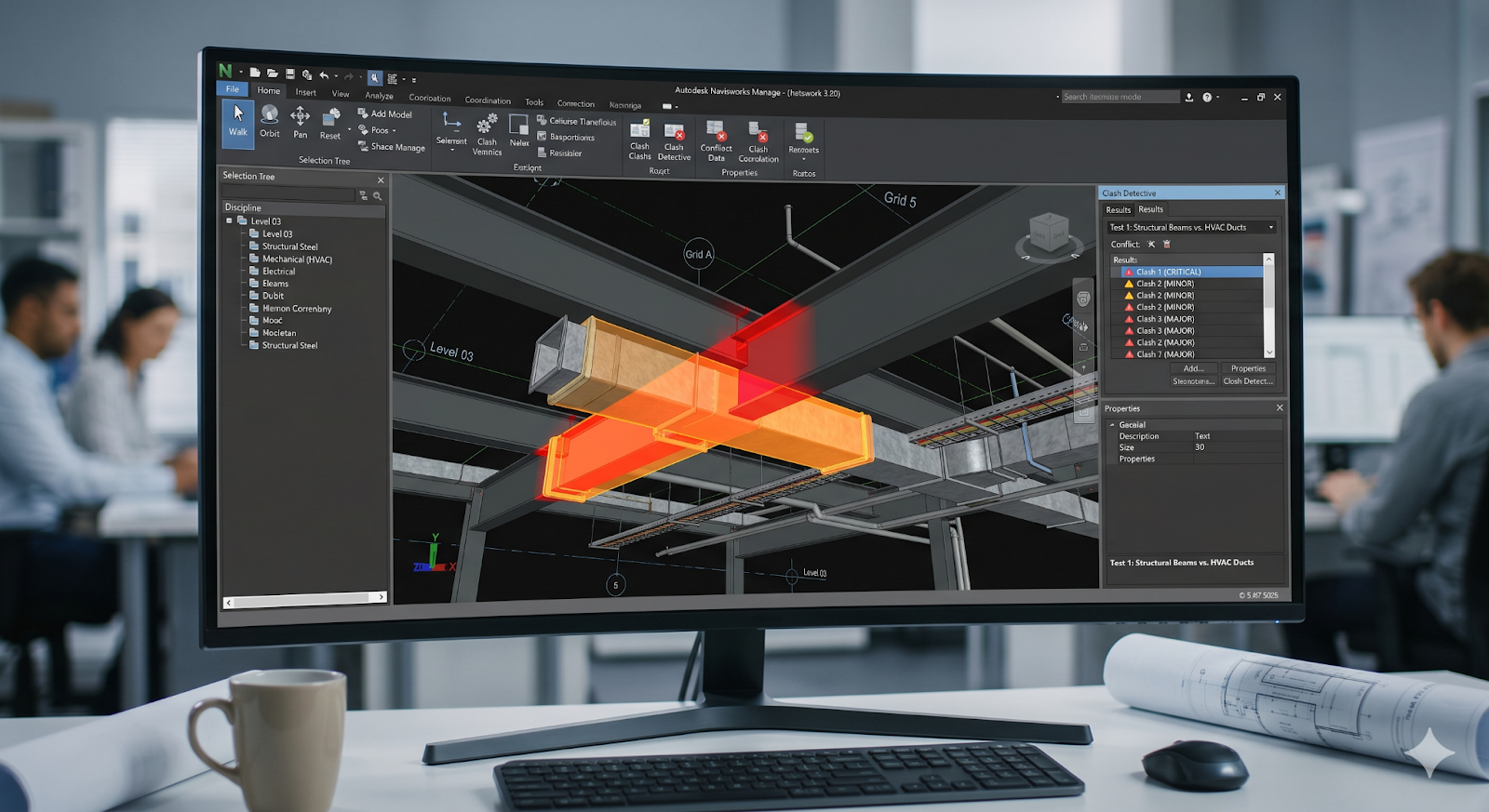
Task: Click the Search itesmize mode field
Action: pos(1120,97)
